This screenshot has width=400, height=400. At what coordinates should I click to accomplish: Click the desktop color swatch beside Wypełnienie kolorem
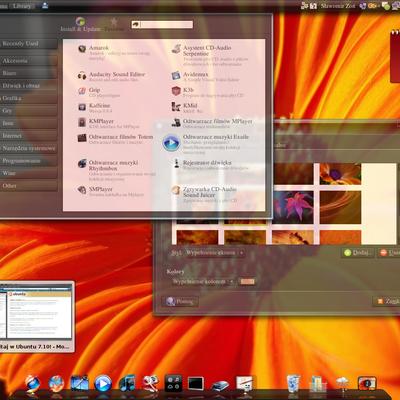click(247, 282)
